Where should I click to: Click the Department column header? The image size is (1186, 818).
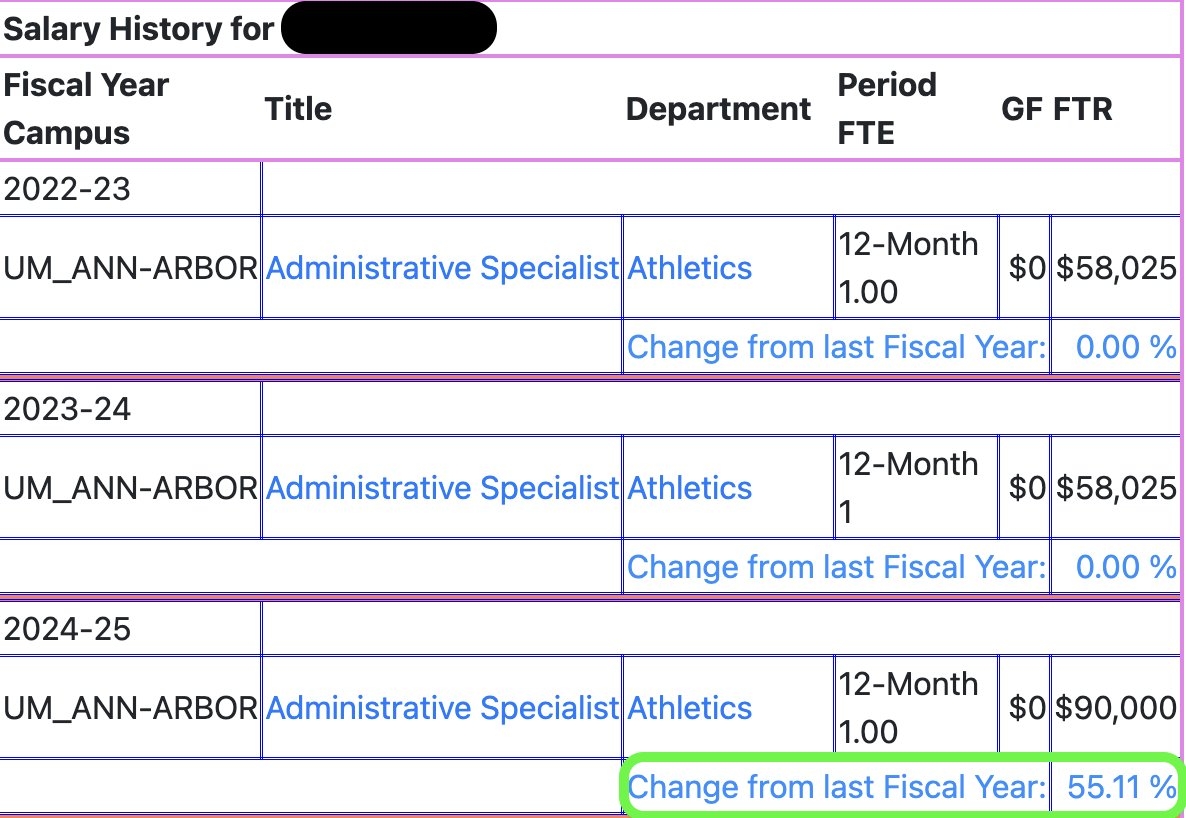(718, 108)
